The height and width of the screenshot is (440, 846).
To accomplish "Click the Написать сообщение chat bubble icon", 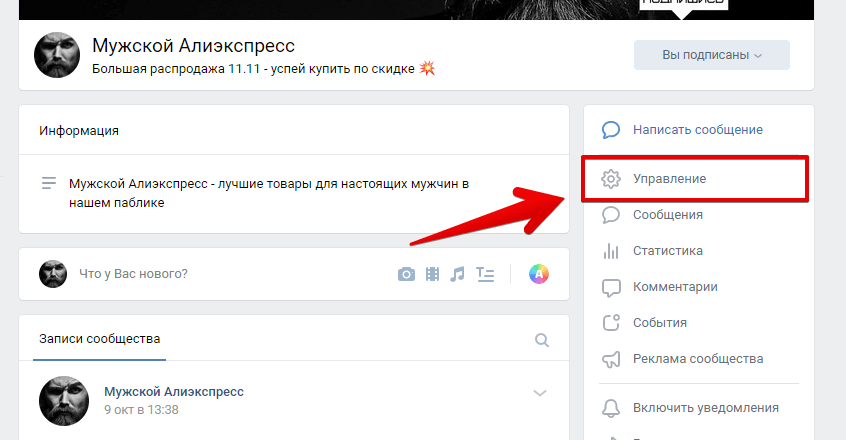I will (x=611, y=130).
